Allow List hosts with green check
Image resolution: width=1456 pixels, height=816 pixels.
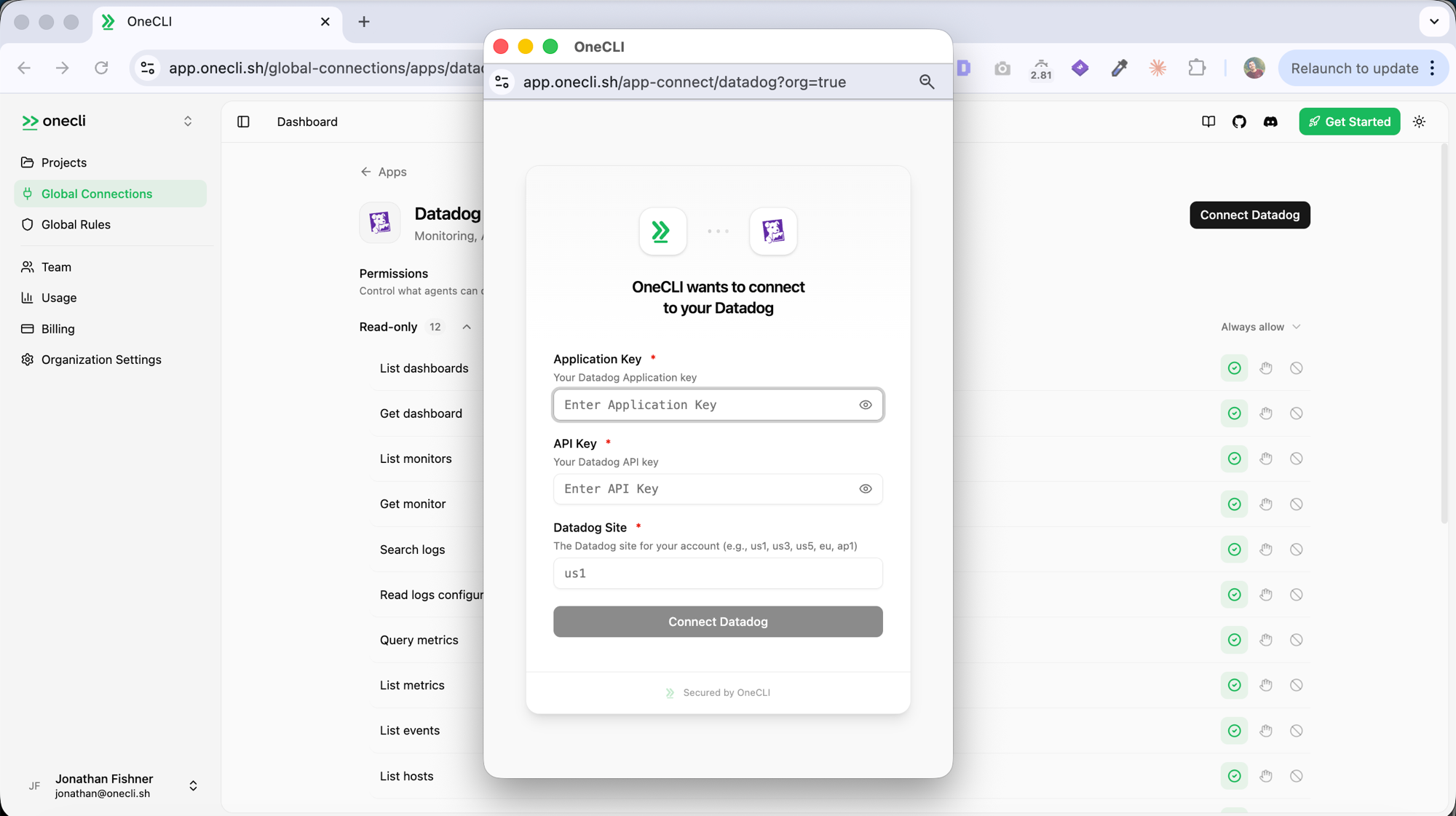[x=1235, y=776]
